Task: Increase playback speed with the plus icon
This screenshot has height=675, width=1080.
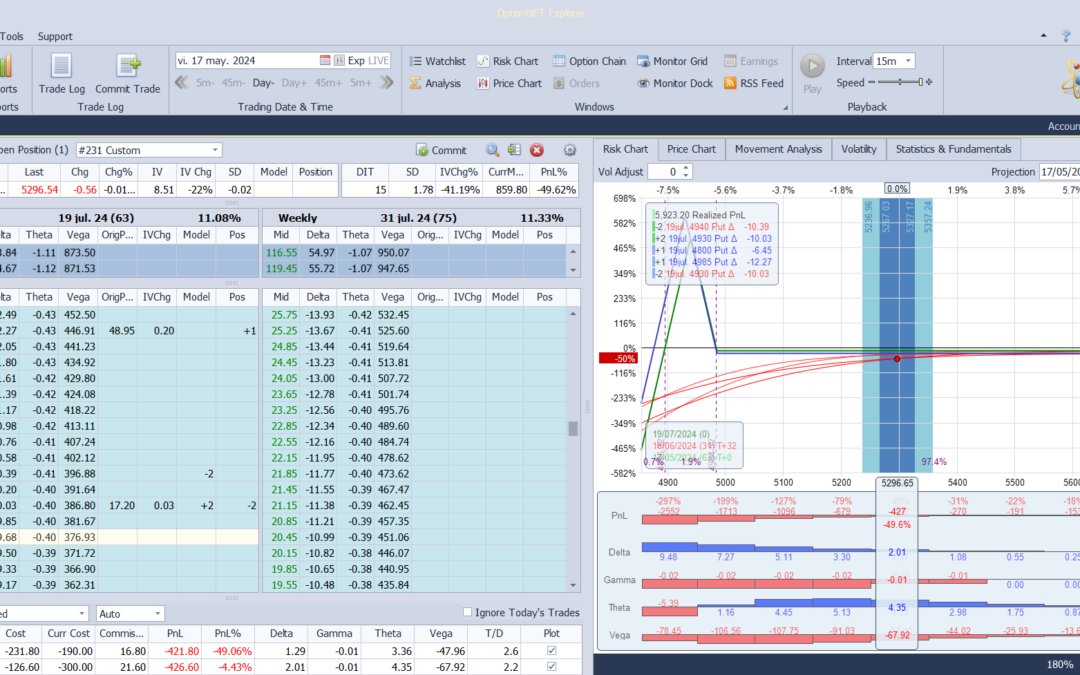Action: click(x=929, y=83)
